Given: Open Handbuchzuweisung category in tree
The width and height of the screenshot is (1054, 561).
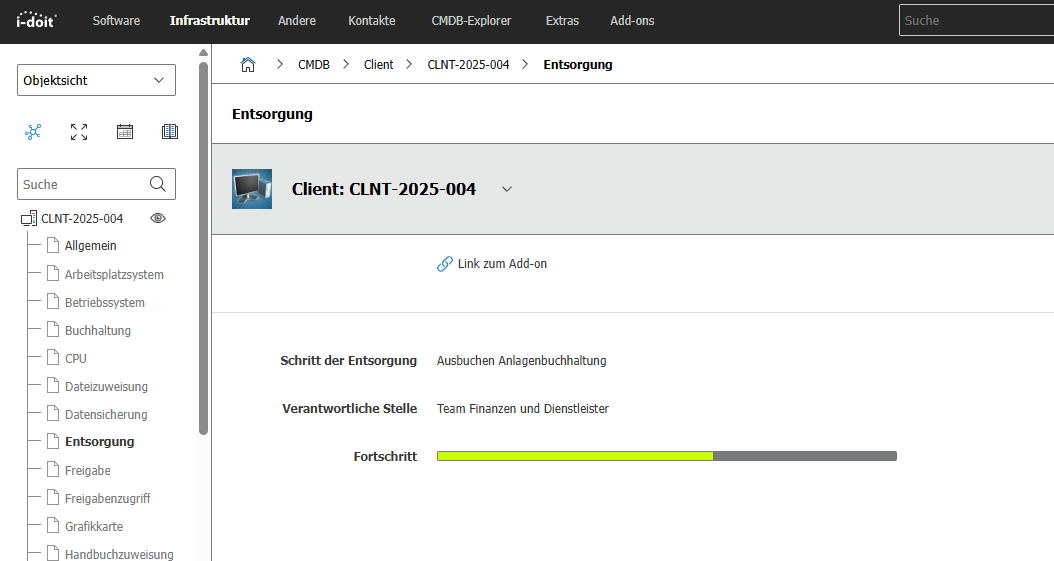Looking at the screenshot, I should pos(119,554).
